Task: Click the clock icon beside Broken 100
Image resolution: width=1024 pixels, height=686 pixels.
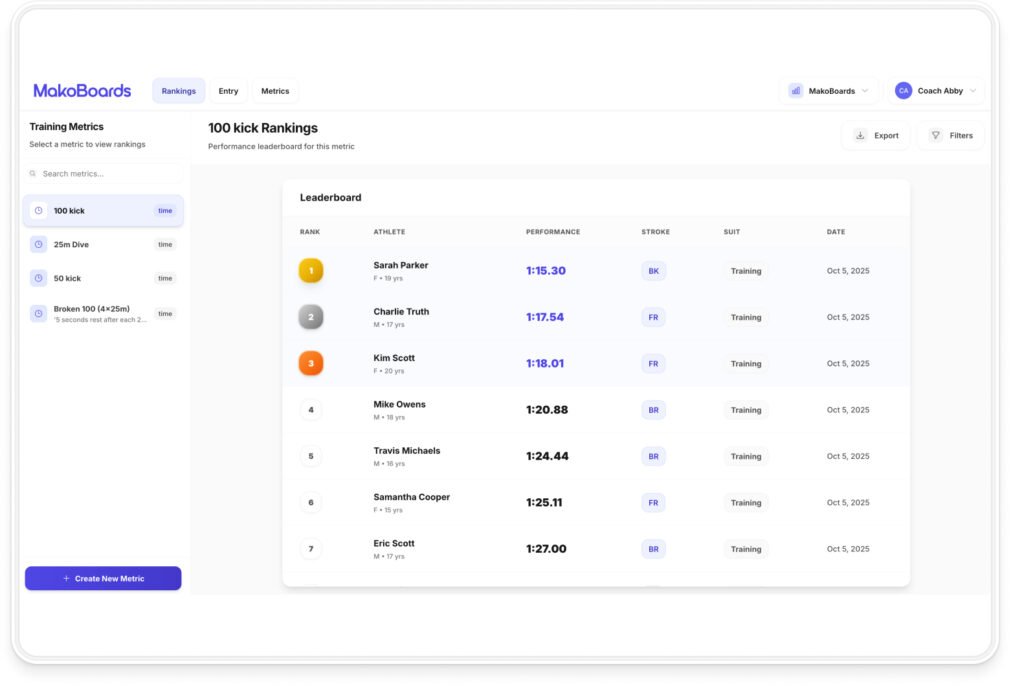Action: tap(38, 313)
